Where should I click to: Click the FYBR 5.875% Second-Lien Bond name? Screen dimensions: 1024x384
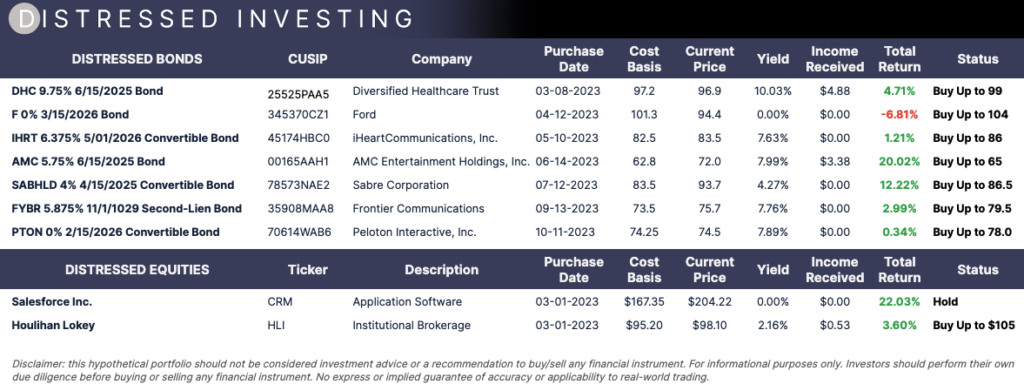click(127, 209)
